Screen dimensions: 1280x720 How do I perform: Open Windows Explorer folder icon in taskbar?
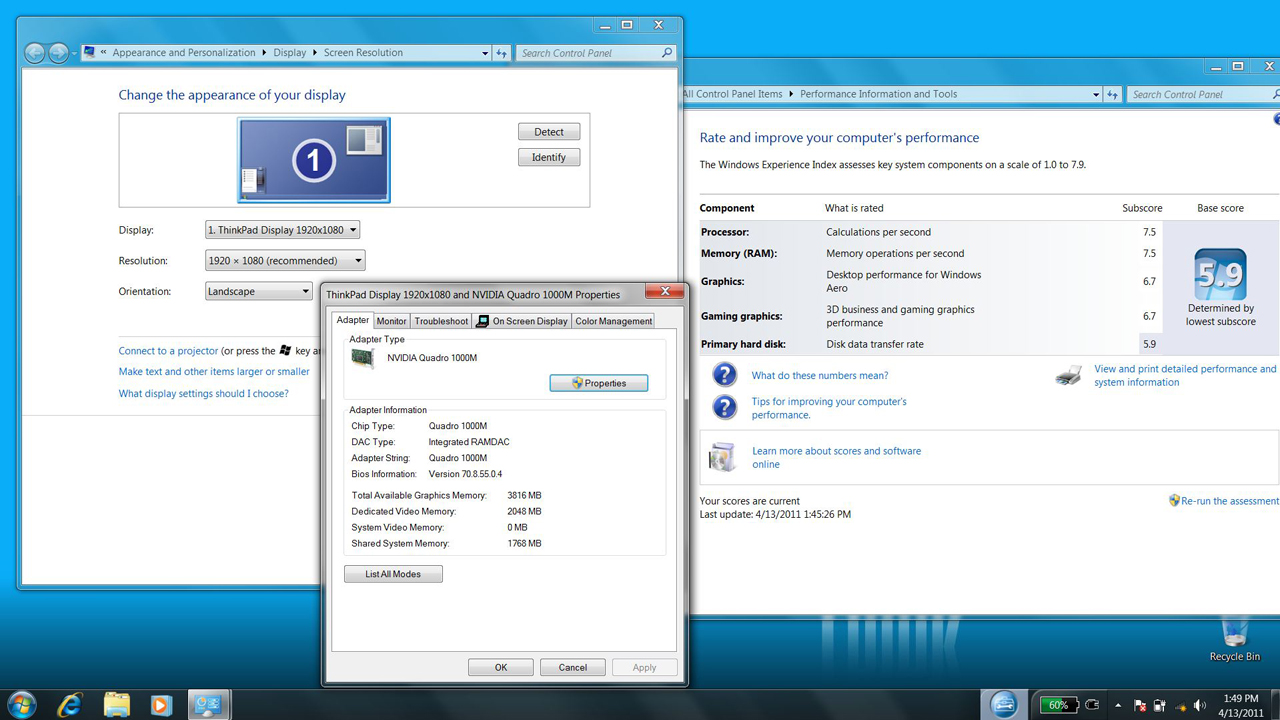(x=116, y=704)
